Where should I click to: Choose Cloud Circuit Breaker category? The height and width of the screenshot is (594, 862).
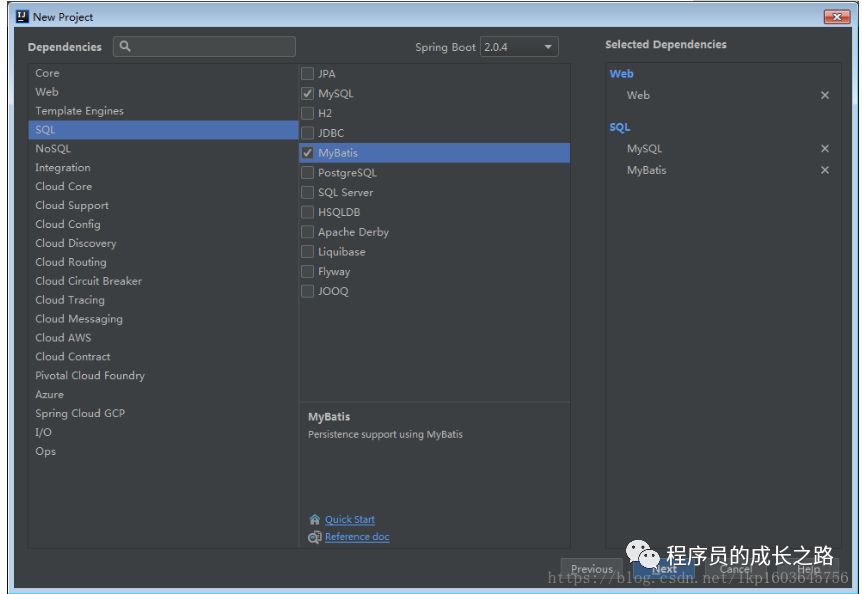tap(163, 281)
